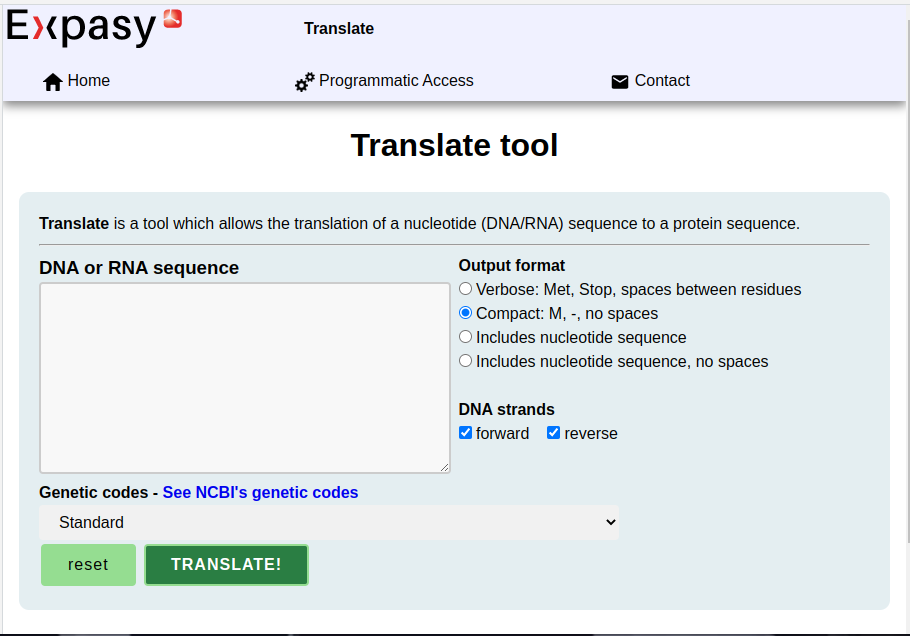This screenshot has width=910, height=636.
Task: Click the Programmatic Access gears icon
Action: (305, 82)
